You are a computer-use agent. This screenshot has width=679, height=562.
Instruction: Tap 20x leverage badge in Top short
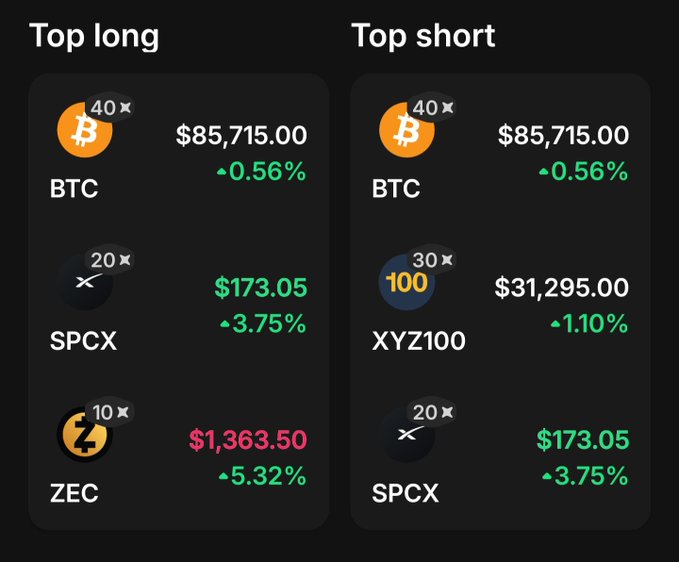tap(432, 412)
